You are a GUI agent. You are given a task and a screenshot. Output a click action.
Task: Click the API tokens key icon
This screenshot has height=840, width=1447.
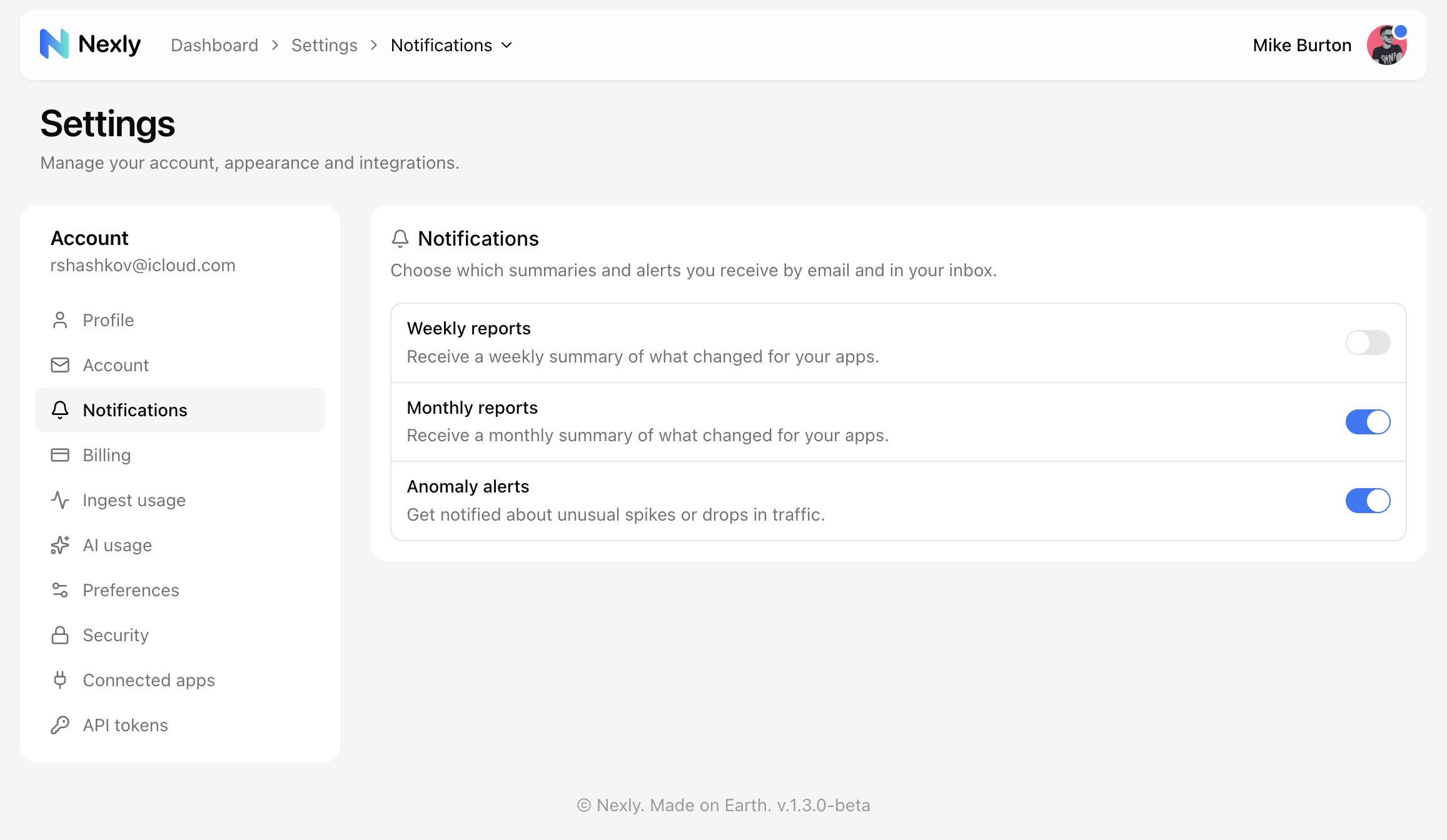click(x=60, y=725)
